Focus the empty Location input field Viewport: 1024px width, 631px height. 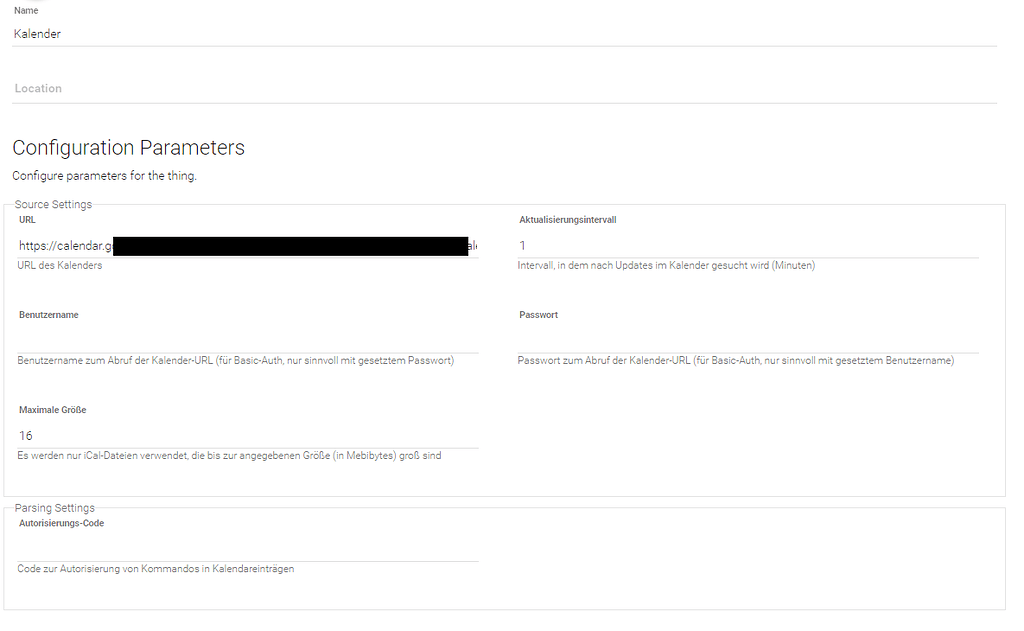505,89
